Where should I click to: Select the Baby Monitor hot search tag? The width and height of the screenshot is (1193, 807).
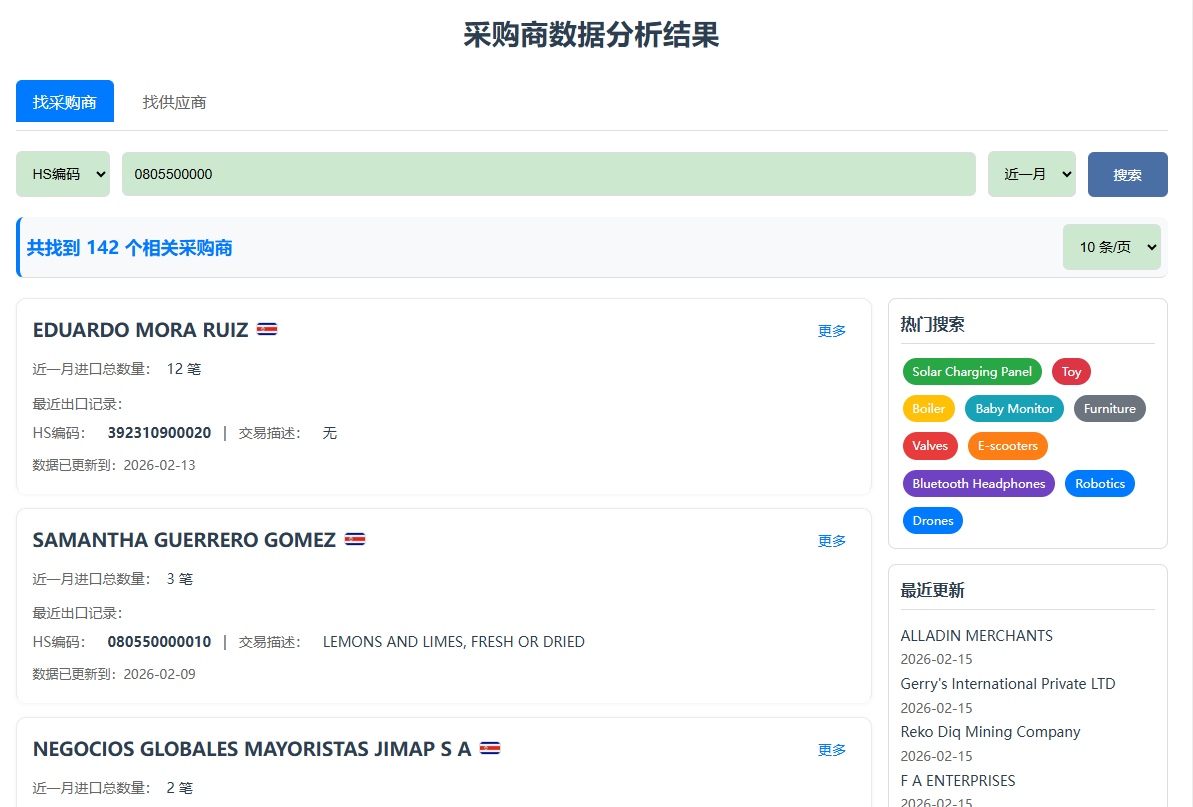click(1013, 408)
